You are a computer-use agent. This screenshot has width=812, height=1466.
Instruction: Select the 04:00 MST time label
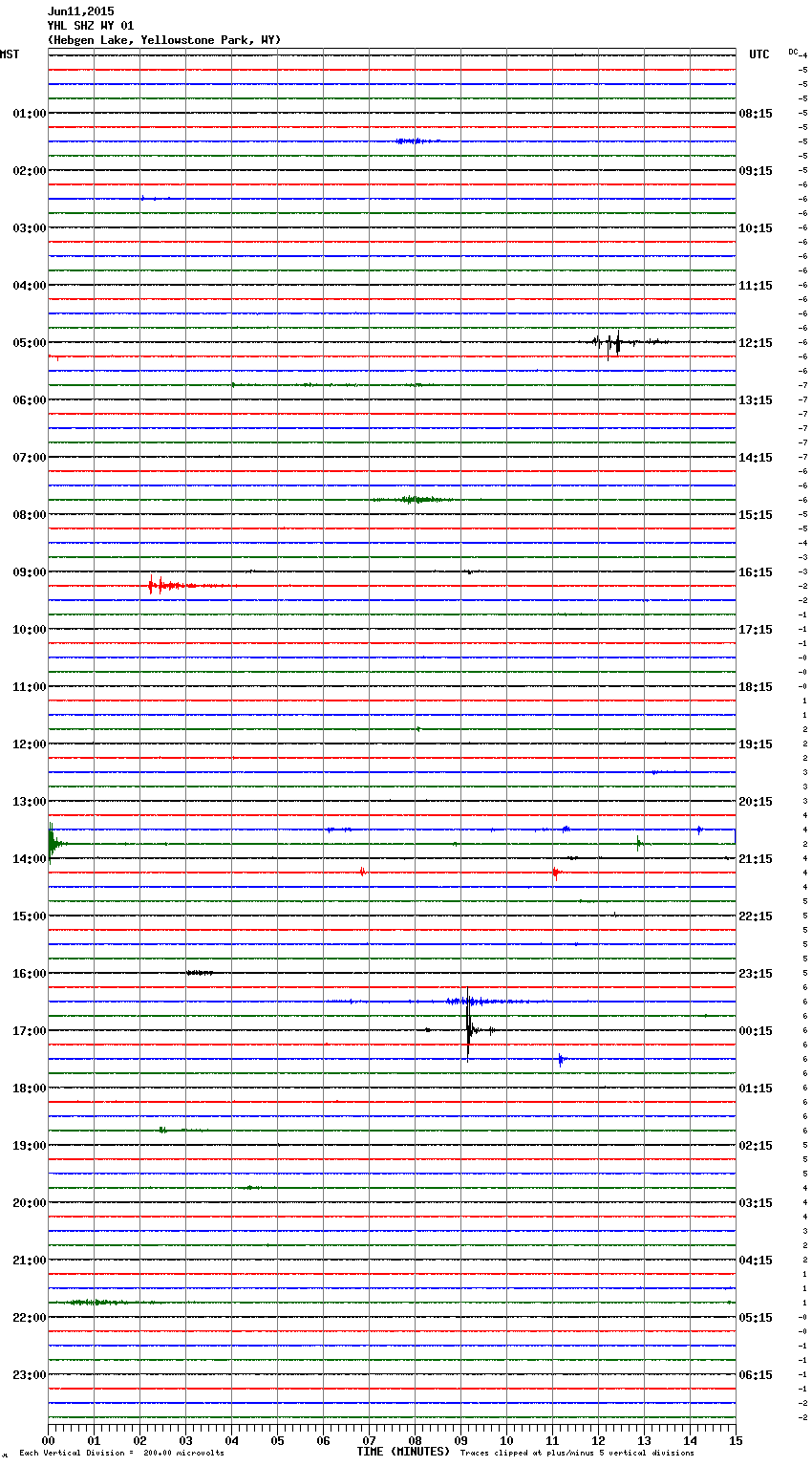[x=30, y=286]
